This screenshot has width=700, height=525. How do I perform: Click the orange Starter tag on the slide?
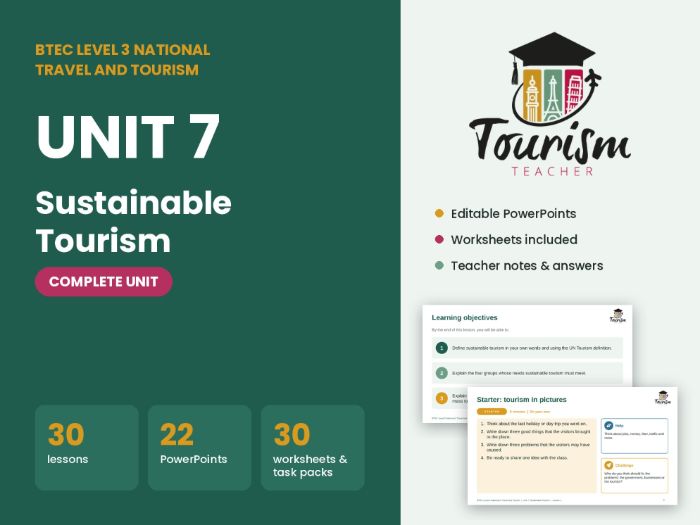492,412
